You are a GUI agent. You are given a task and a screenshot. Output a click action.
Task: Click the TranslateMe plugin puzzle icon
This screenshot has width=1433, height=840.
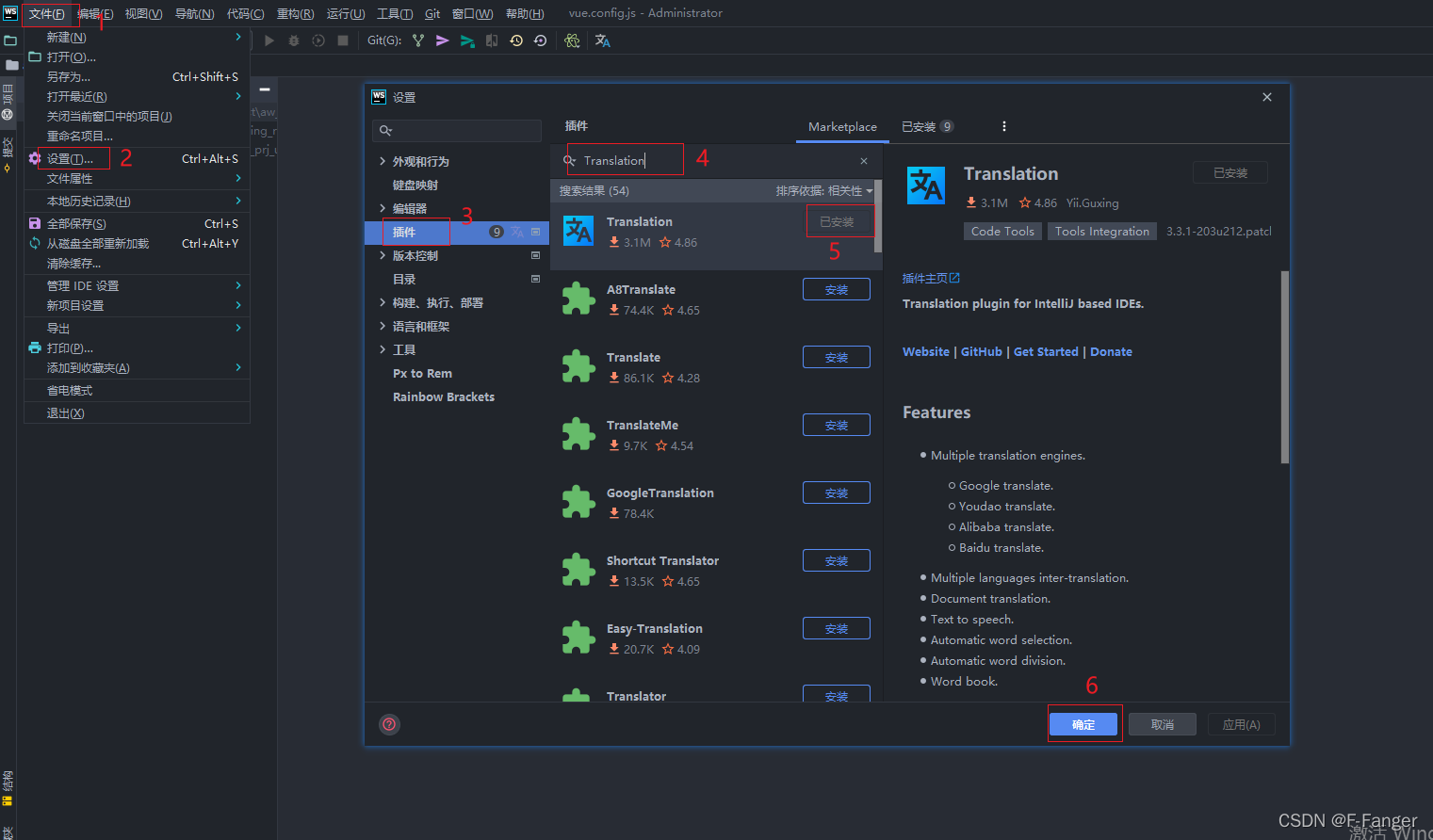pyautogui.click(x=578, y=434)
